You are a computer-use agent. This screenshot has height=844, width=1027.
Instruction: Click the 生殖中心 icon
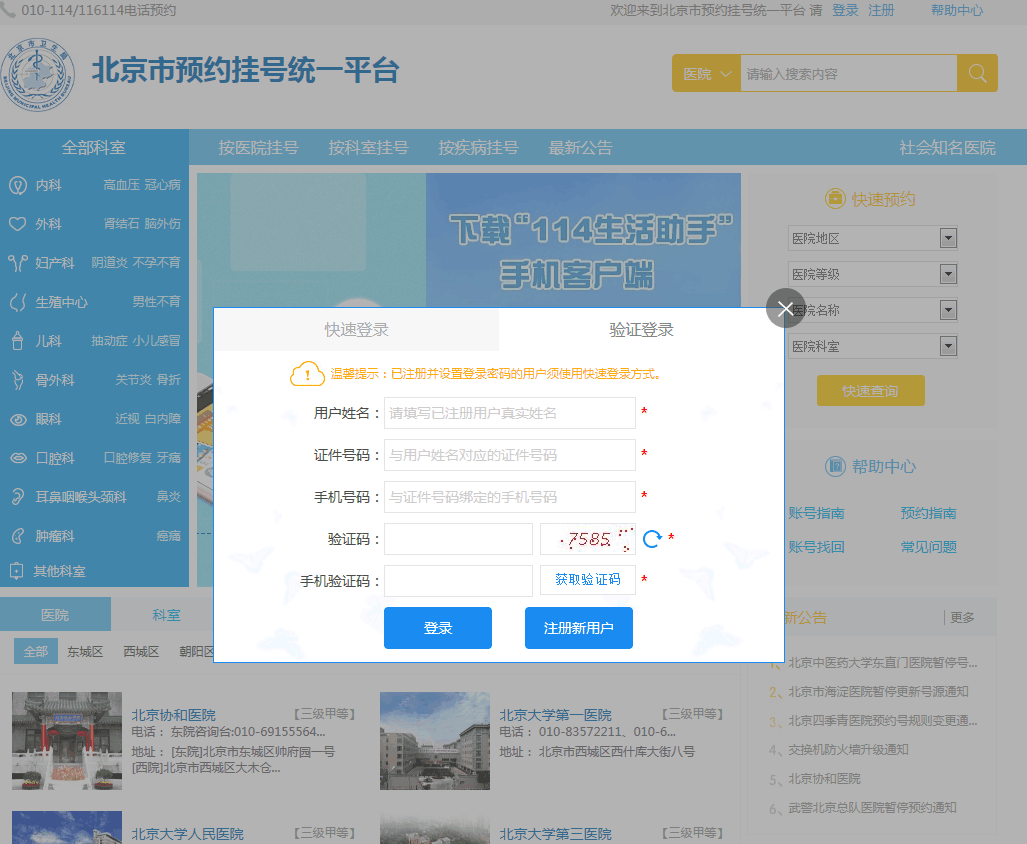(x=18, y=302)
